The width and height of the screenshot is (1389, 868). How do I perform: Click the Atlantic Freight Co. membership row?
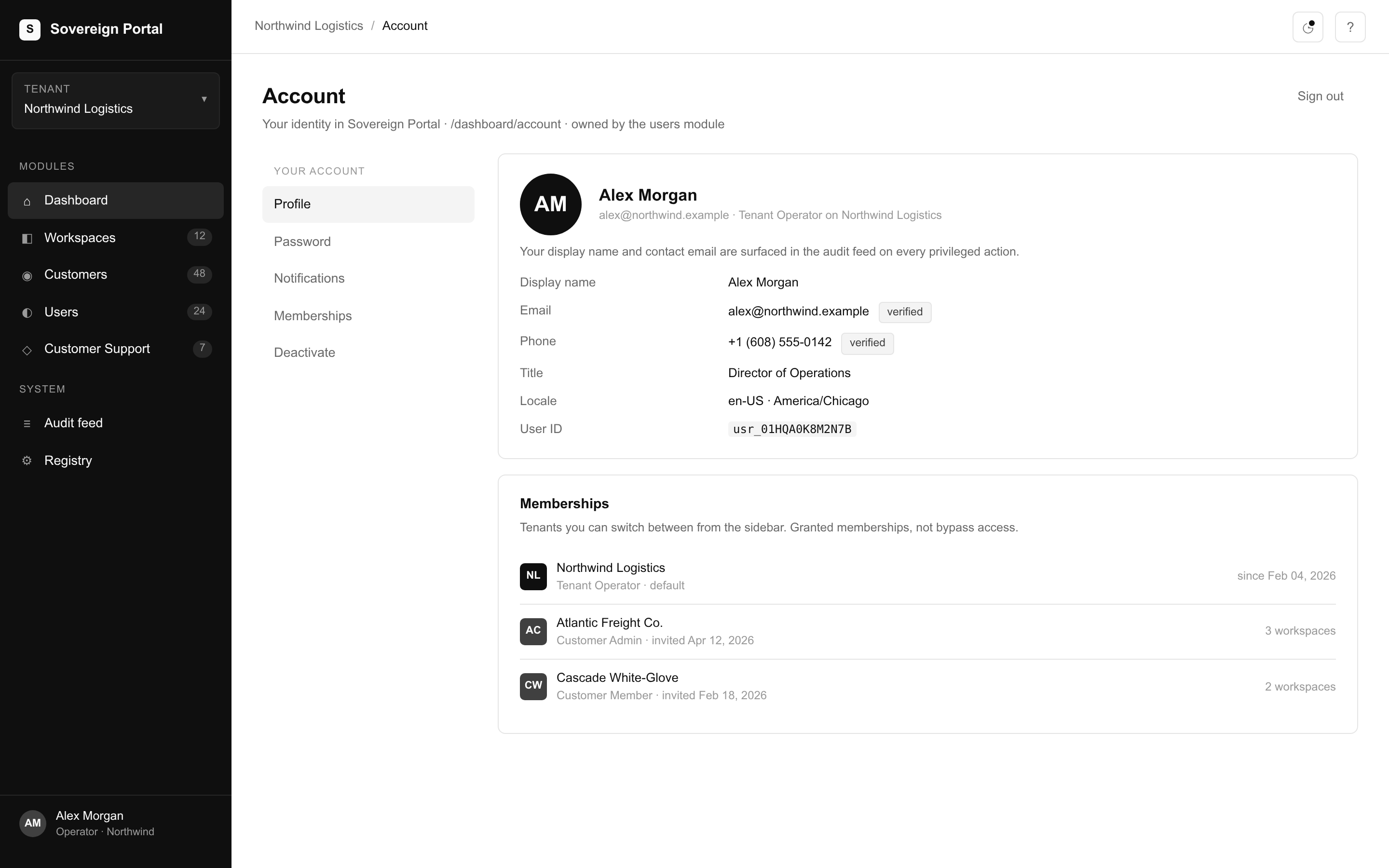[927, 632]
